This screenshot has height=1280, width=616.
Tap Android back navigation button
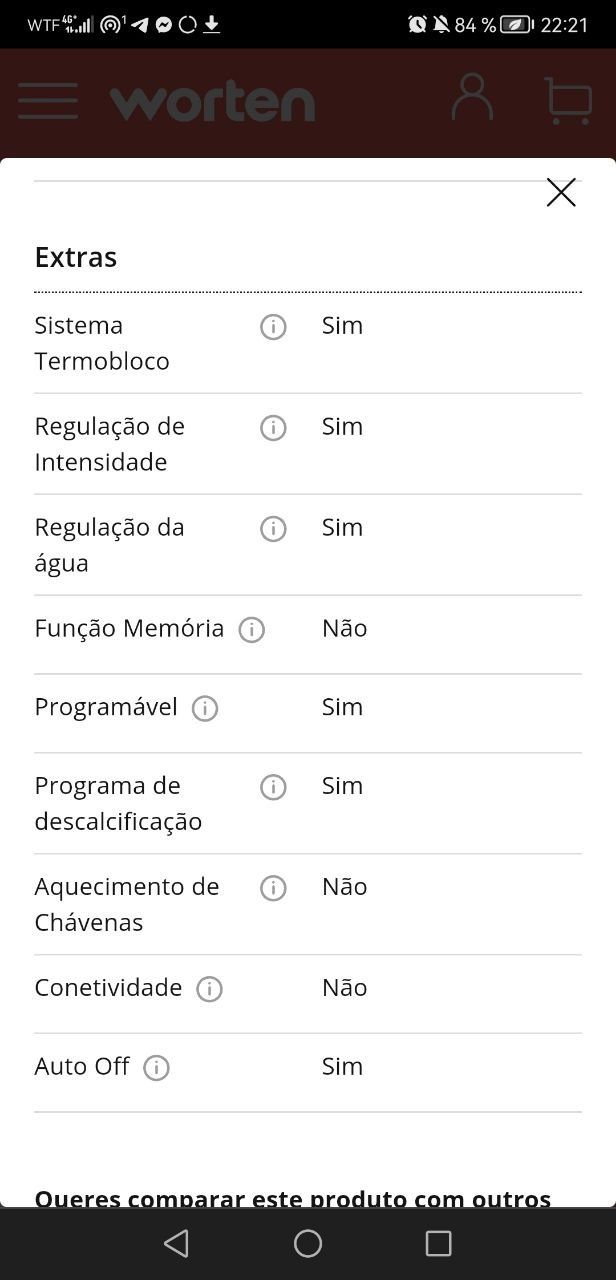pyautogui.click(x=177, y=1243)
